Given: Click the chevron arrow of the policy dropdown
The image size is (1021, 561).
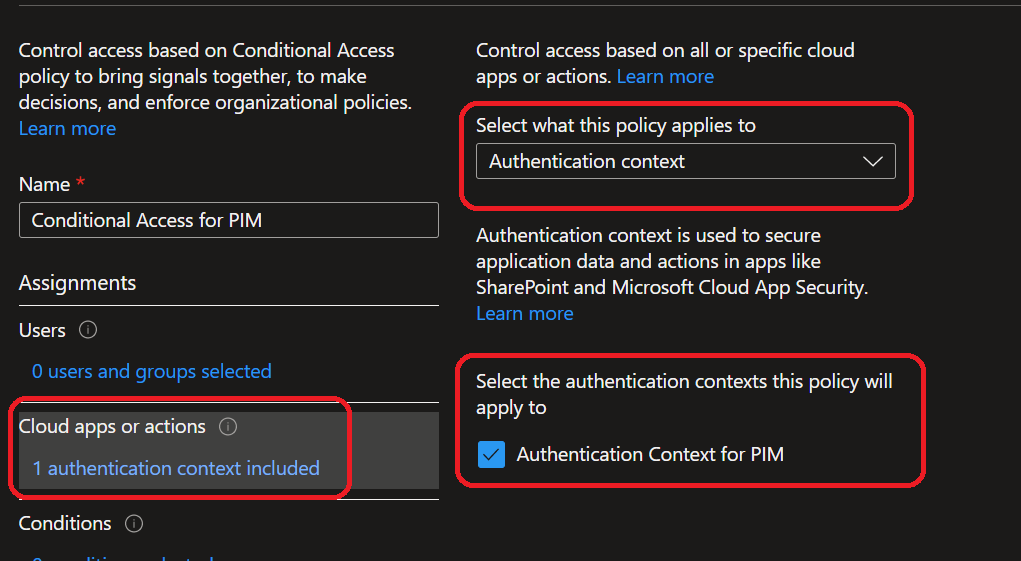Looking at the screenshot, I should click(872, 162).
